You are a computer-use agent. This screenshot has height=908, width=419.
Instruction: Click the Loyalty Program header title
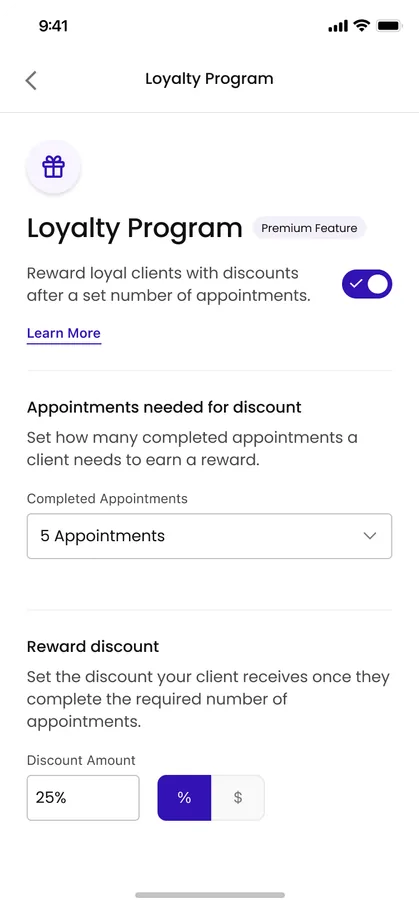(x=209, y=79)
